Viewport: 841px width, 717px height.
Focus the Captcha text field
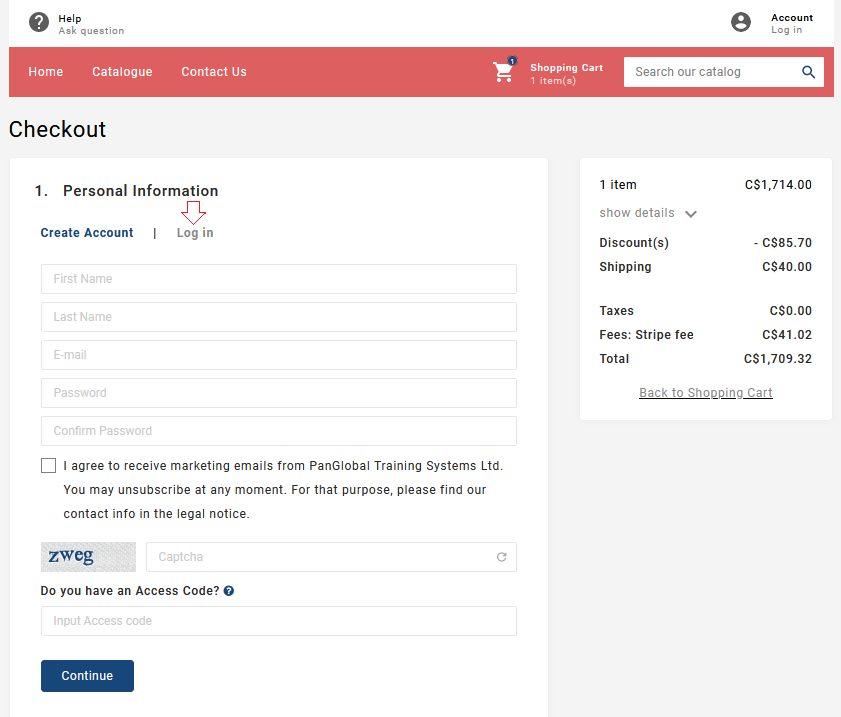coord(331,557)
